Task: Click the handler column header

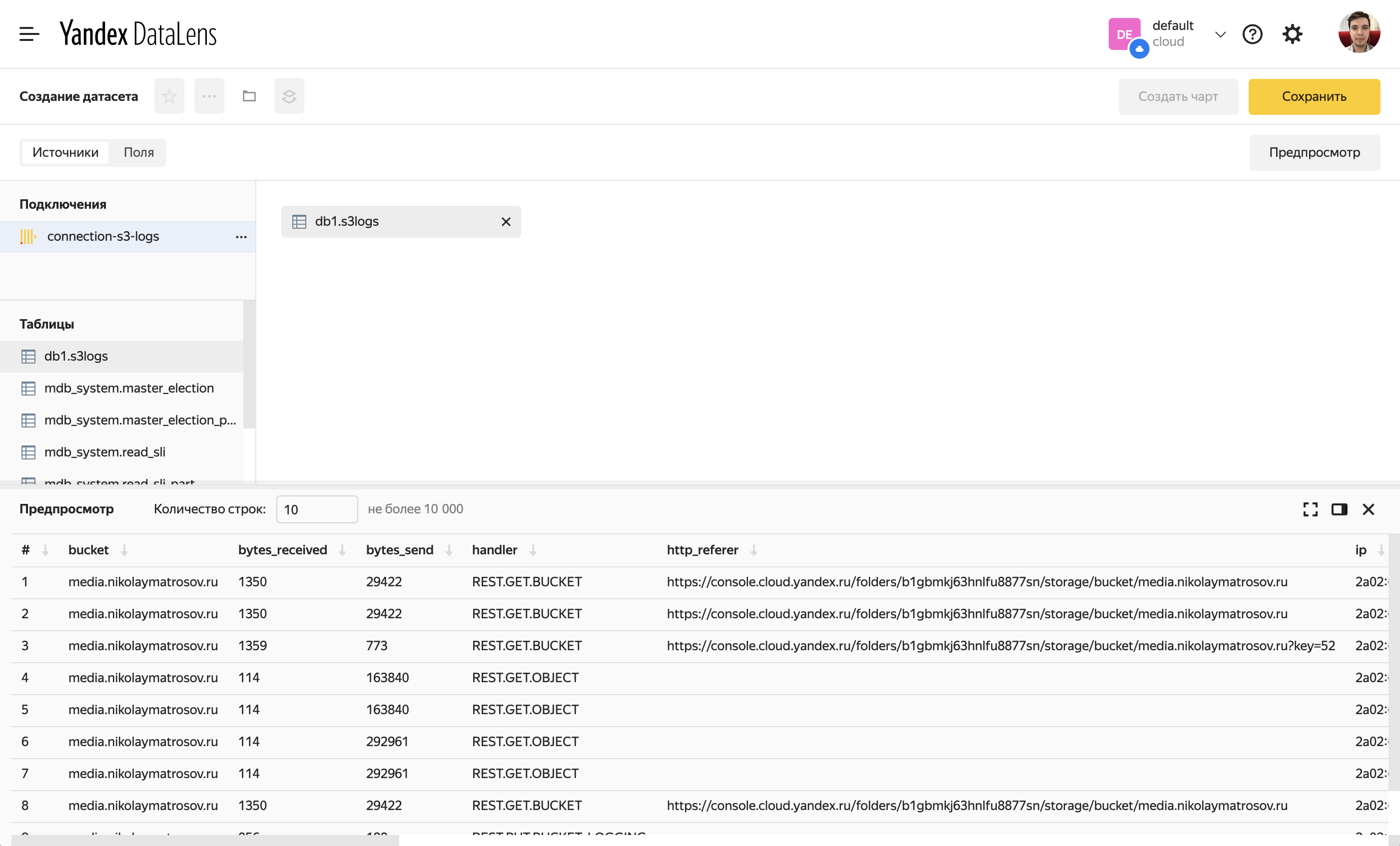Action: 494,550
